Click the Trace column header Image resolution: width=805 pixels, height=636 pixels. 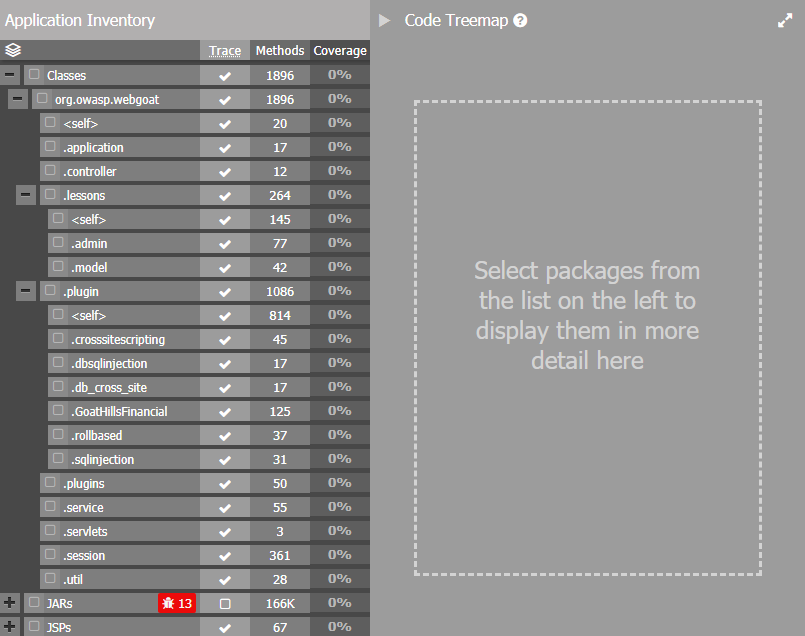point(225,51)
